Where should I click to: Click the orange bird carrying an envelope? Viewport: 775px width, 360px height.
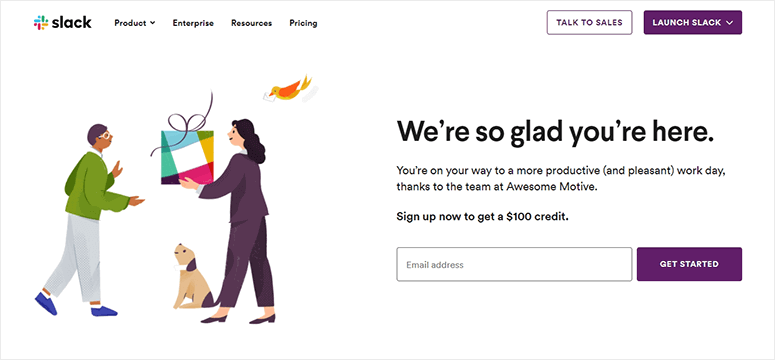[x=289, y=90]
